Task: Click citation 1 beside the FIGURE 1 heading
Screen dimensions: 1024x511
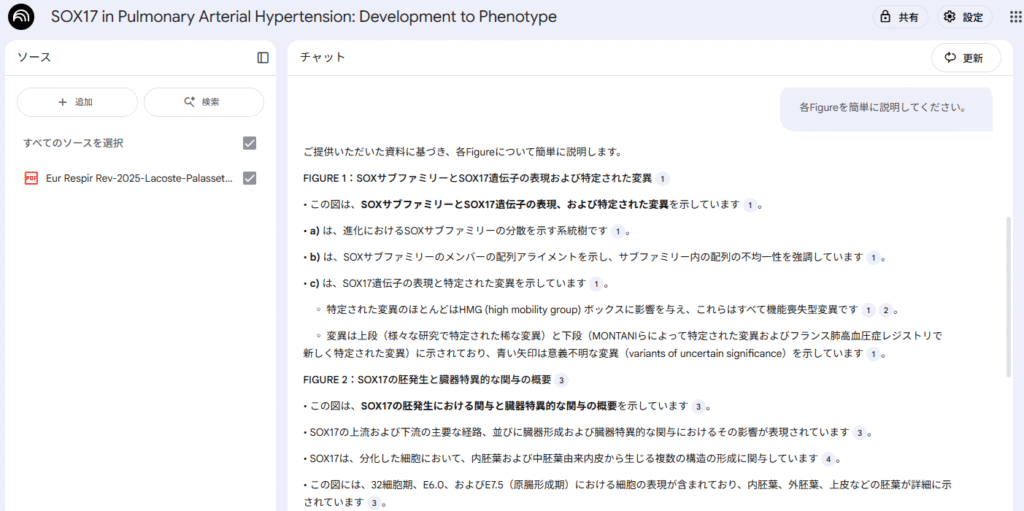Action: (662, 178)
